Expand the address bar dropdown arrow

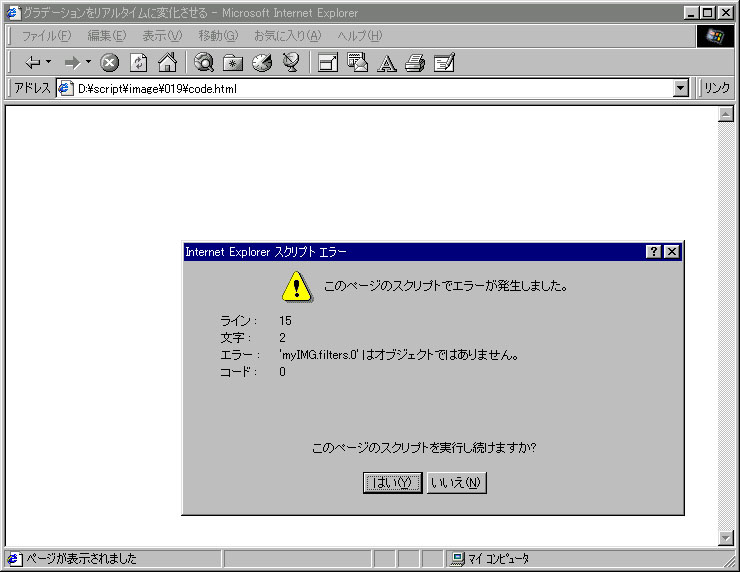[681, 88]
